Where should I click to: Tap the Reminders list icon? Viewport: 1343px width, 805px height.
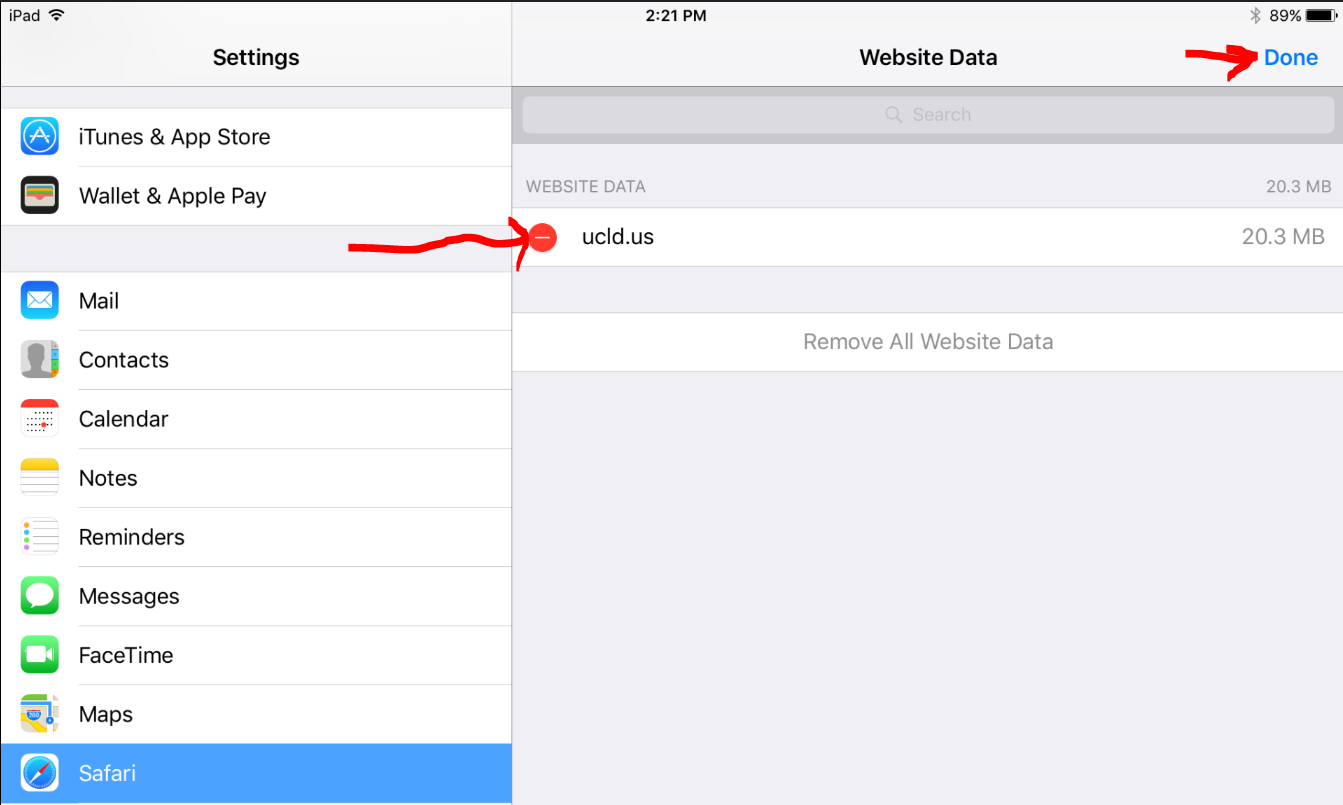[40, 537]
